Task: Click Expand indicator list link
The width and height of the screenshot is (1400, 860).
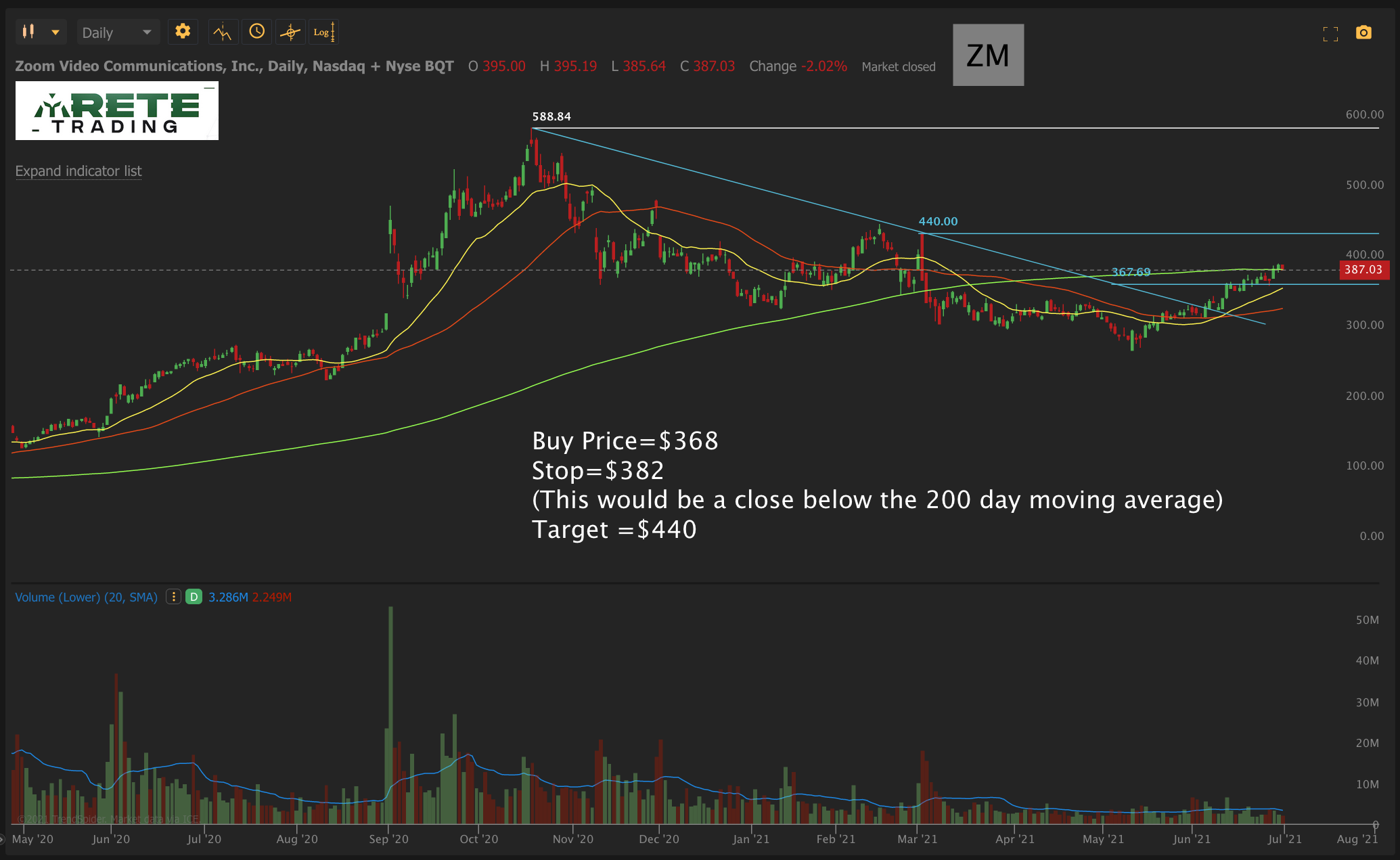Action: (78, 171)
